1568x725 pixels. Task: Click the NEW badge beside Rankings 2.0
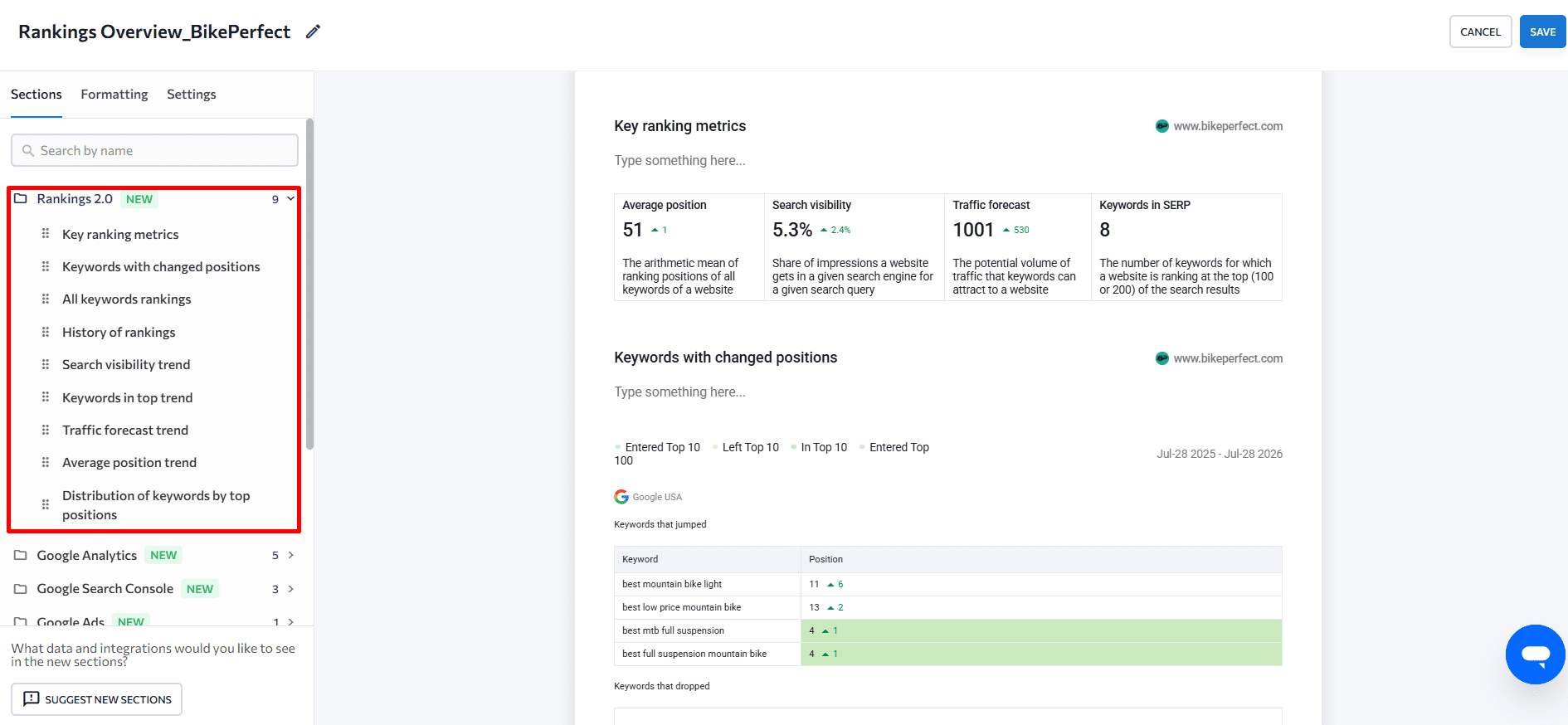(x=139, y=199)
